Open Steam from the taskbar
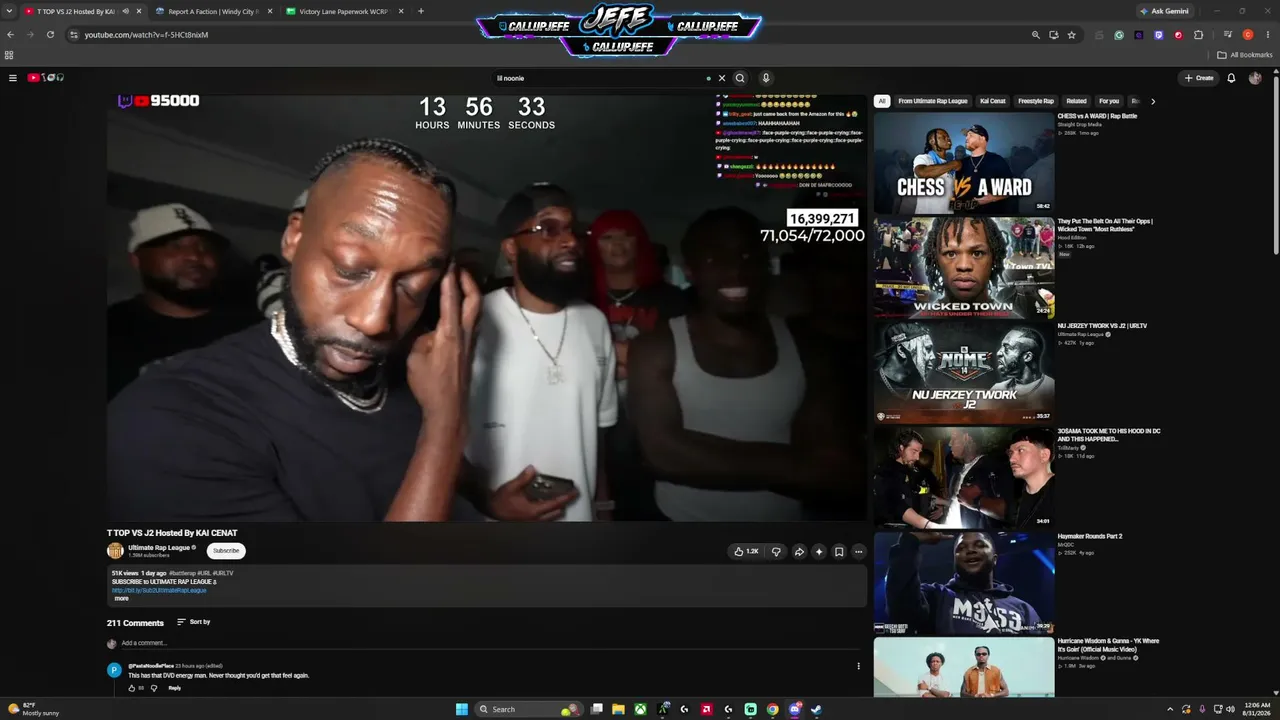This screenshot has width=1280, height=720. 816,709
